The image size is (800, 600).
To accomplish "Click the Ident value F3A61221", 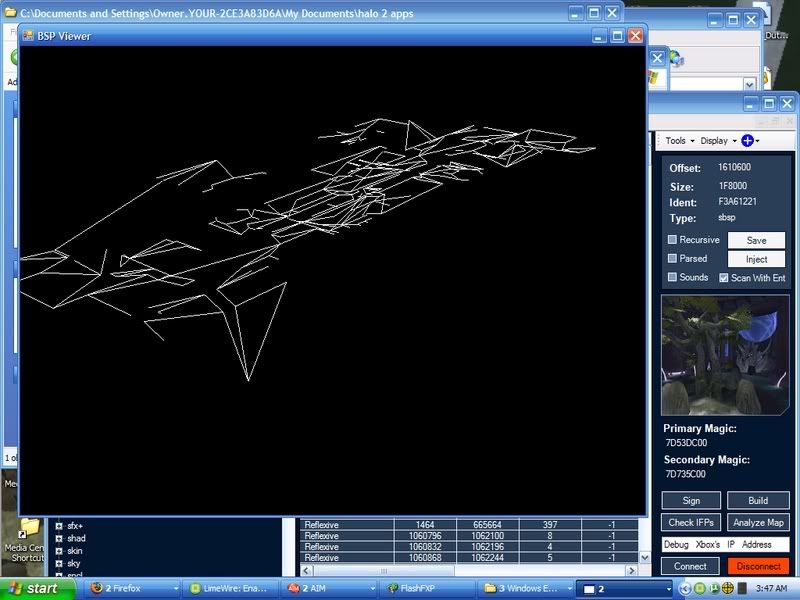I will point(737,202).
